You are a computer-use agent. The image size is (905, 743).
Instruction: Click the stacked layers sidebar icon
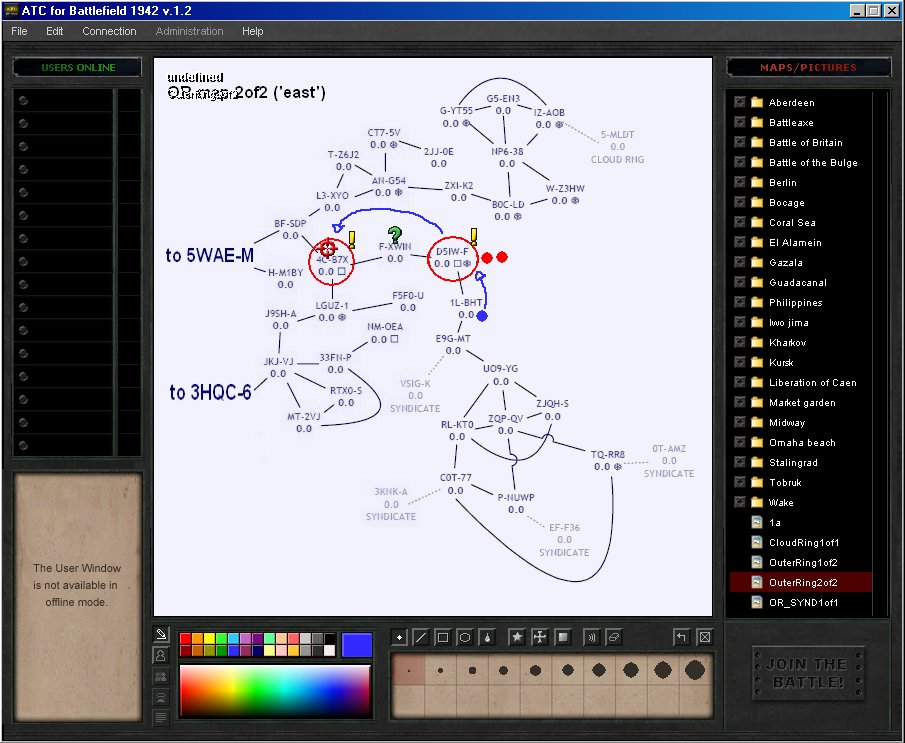click(161, 697)
